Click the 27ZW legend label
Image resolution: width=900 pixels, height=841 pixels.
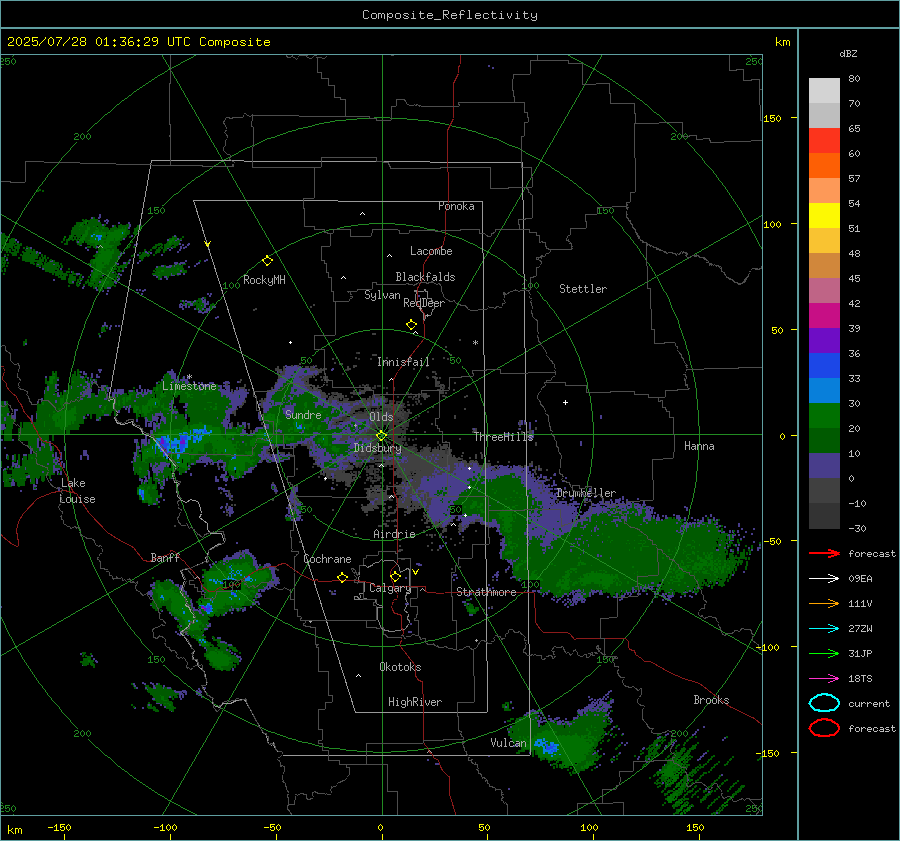point(860,629)
